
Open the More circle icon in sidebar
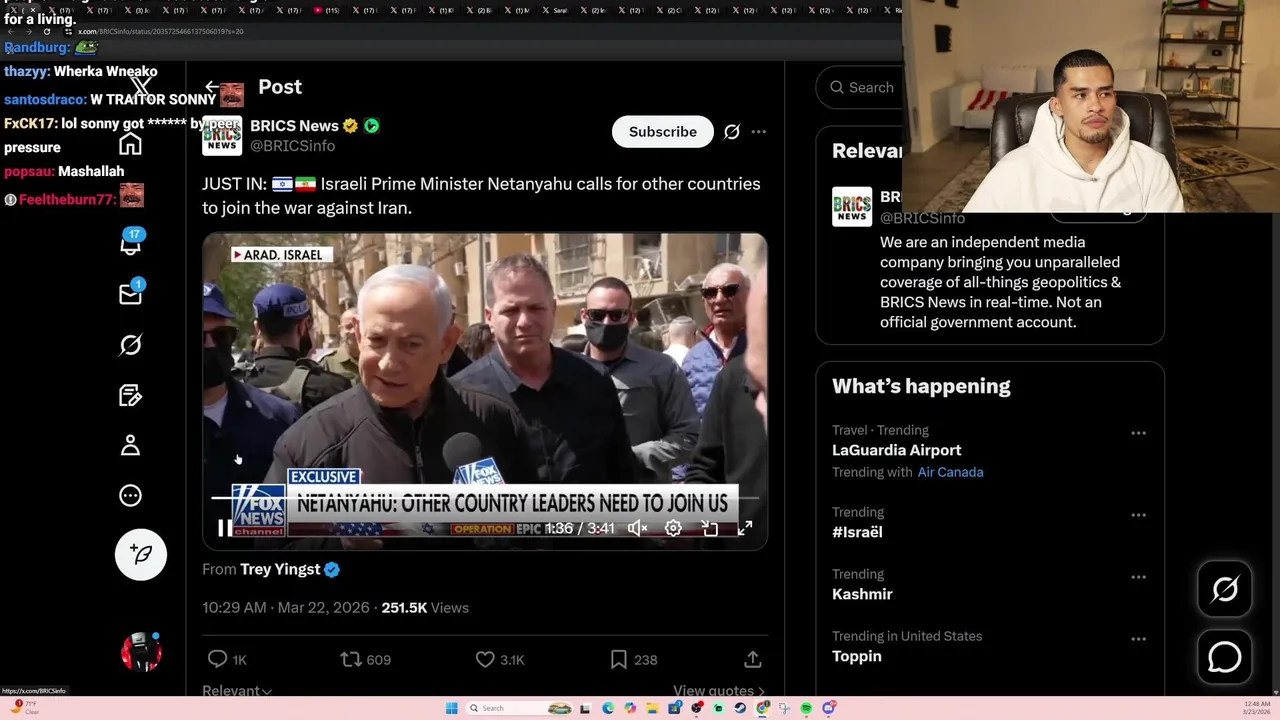point(130,495)
